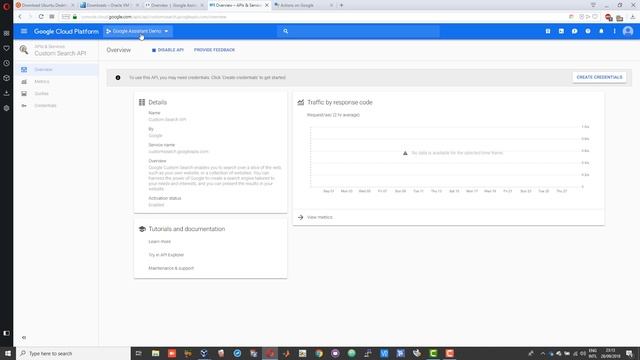Click the info icon in credentials banner

[x=118, y=78]
